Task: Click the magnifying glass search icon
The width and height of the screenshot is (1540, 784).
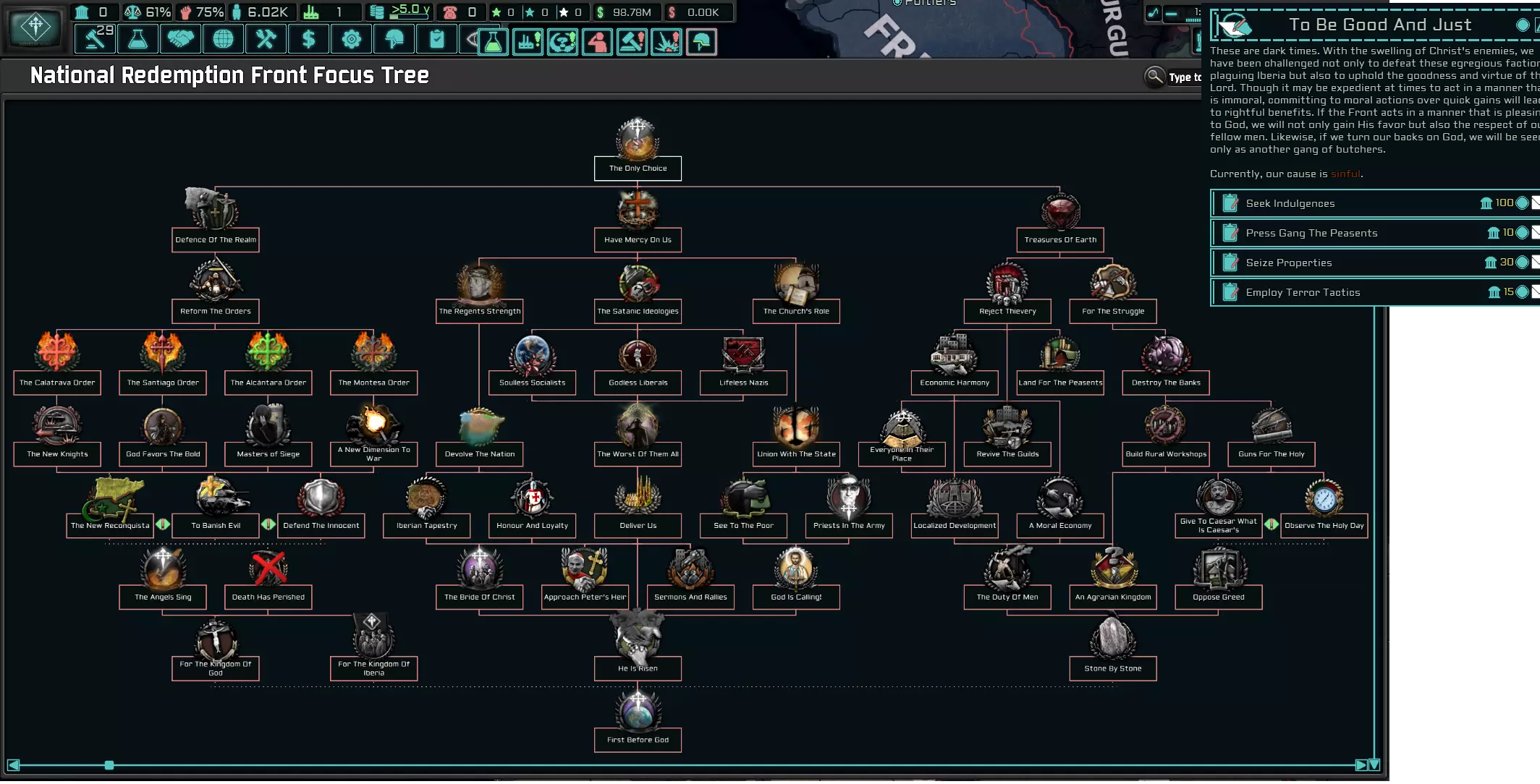Action: pos(1154,76)
